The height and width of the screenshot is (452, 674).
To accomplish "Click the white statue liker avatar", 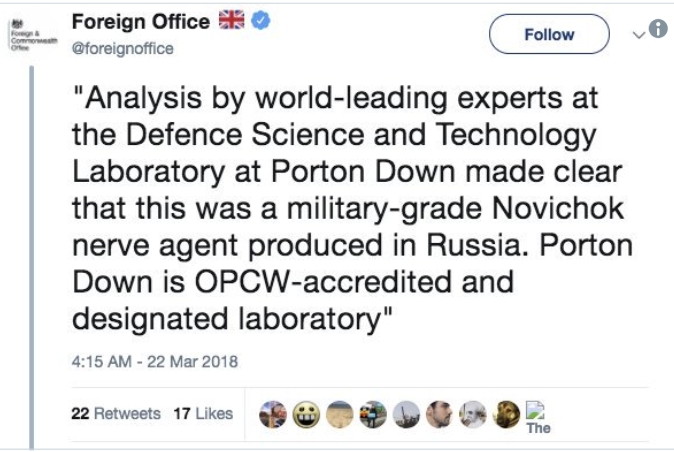I will pyautogui.click(x=474, y=413).
